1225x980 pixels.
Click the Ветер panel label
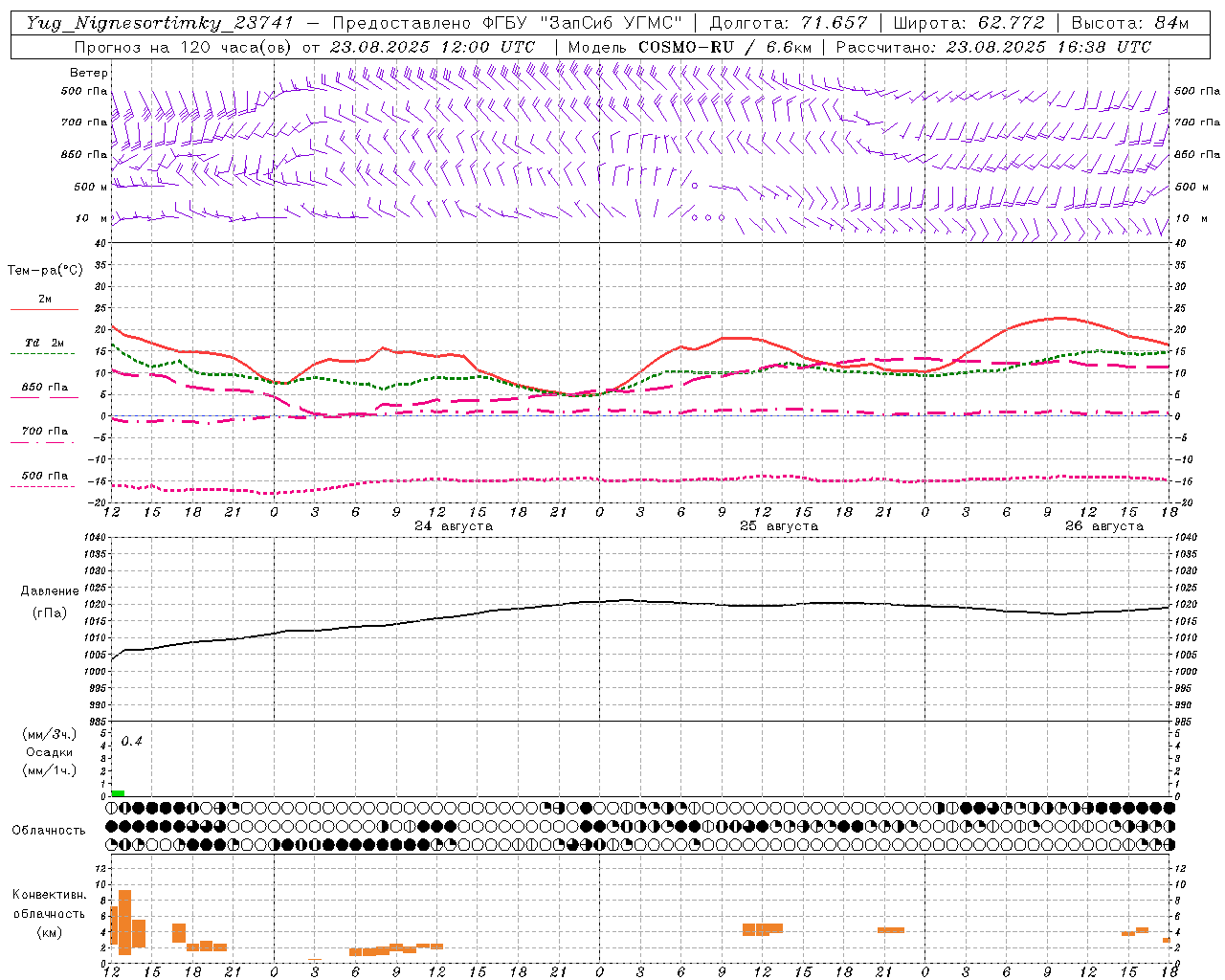(x=89, y=73)
